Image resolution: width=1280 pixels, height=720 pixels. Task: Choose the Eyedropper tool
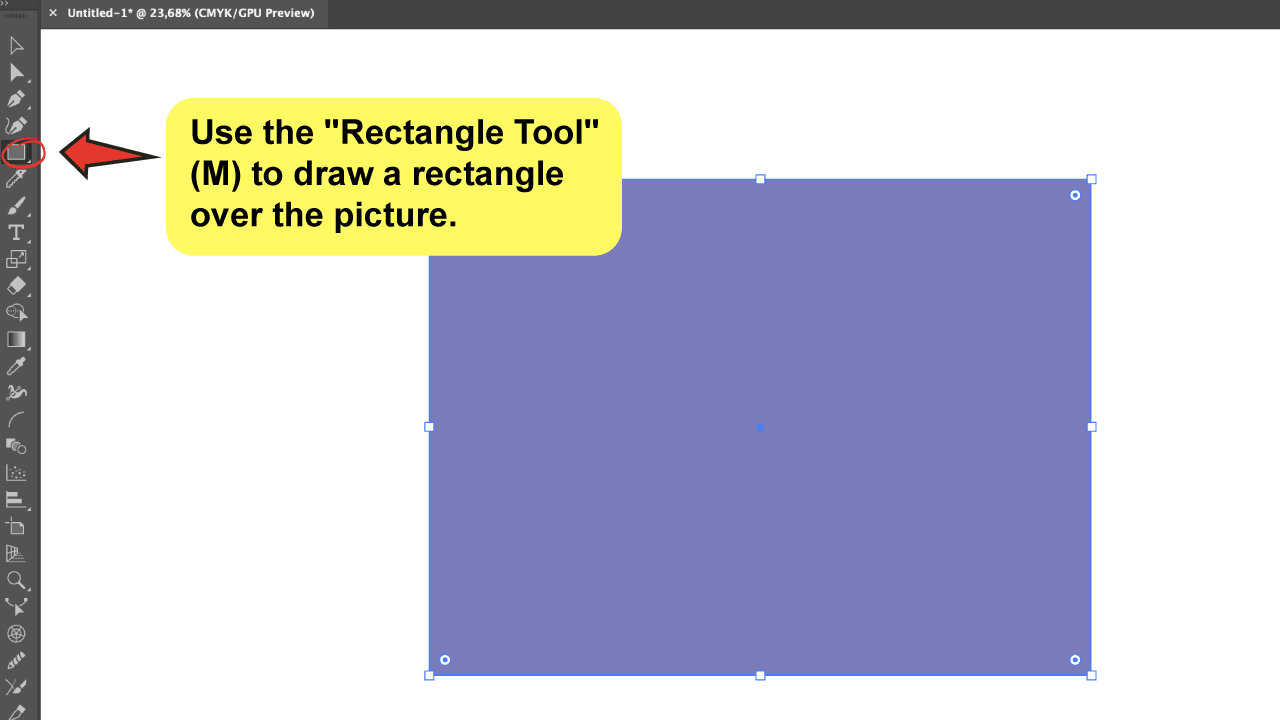pyautogui.click(x=16, y=365)
